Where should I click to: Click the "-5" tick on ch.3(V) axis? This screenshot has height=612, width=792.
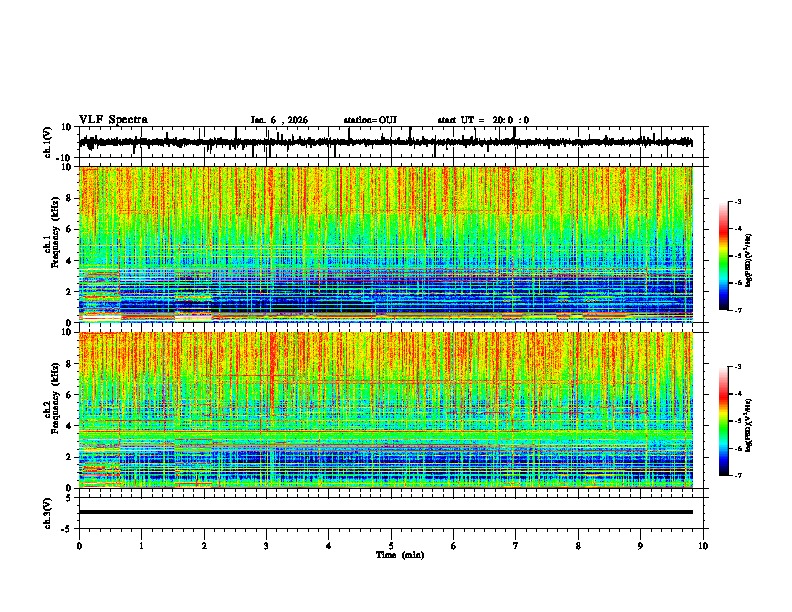(67, 529)
